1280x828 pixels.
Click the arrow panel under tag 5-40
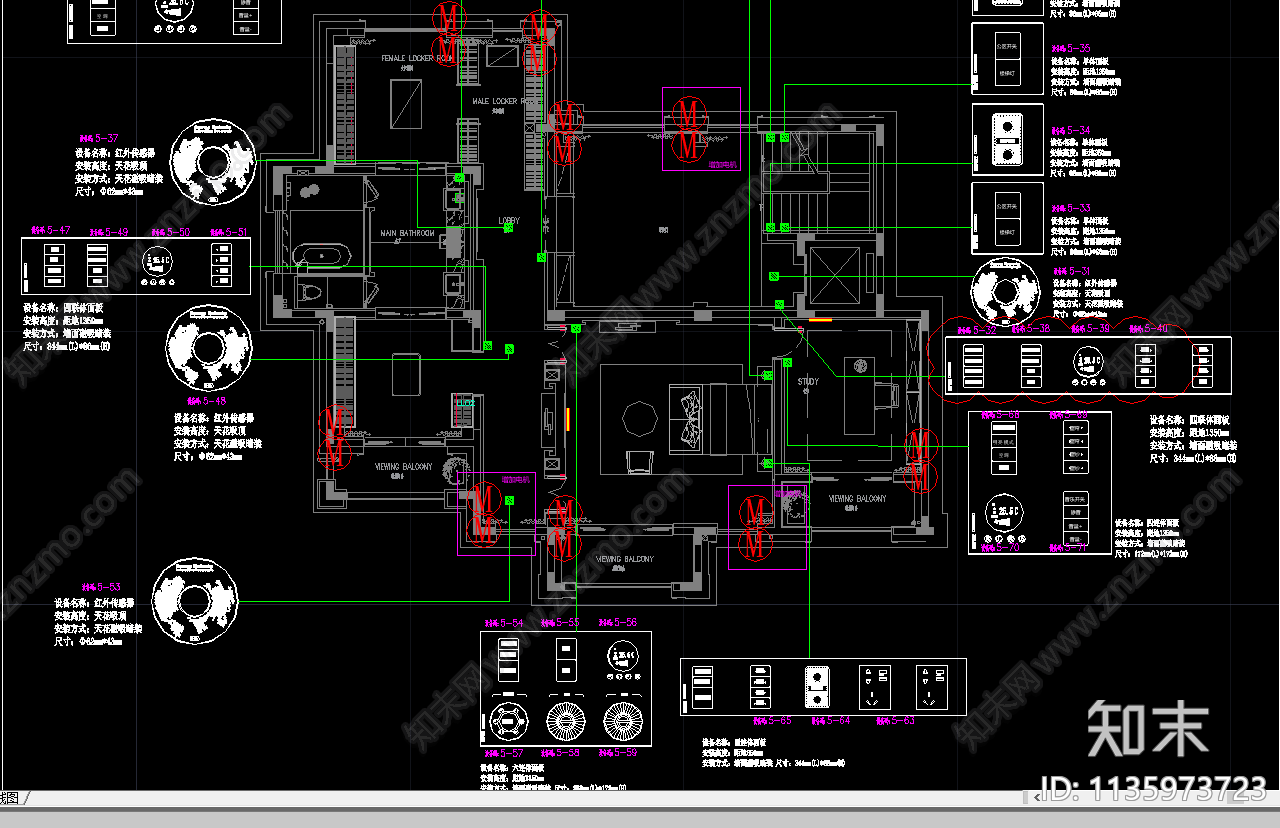(1147, 367)
